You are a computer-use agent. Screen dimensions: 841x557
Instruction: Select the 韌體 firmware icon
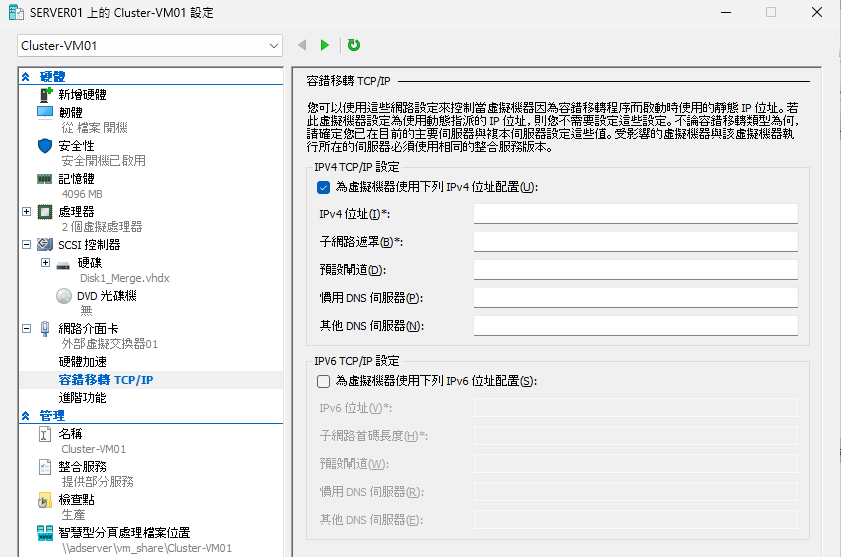click(x=44, y=112)
